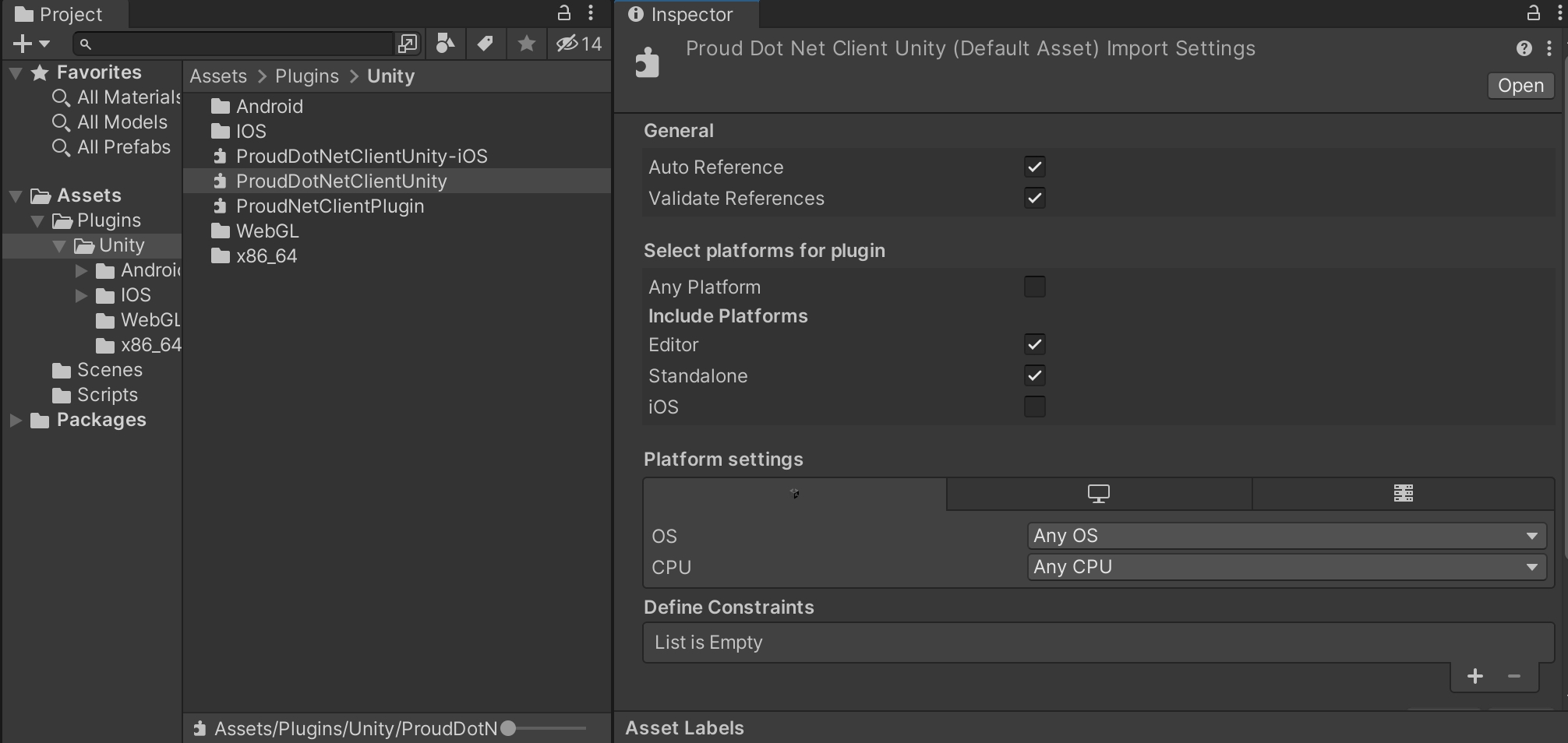Adjust the icon size slider

509,728
